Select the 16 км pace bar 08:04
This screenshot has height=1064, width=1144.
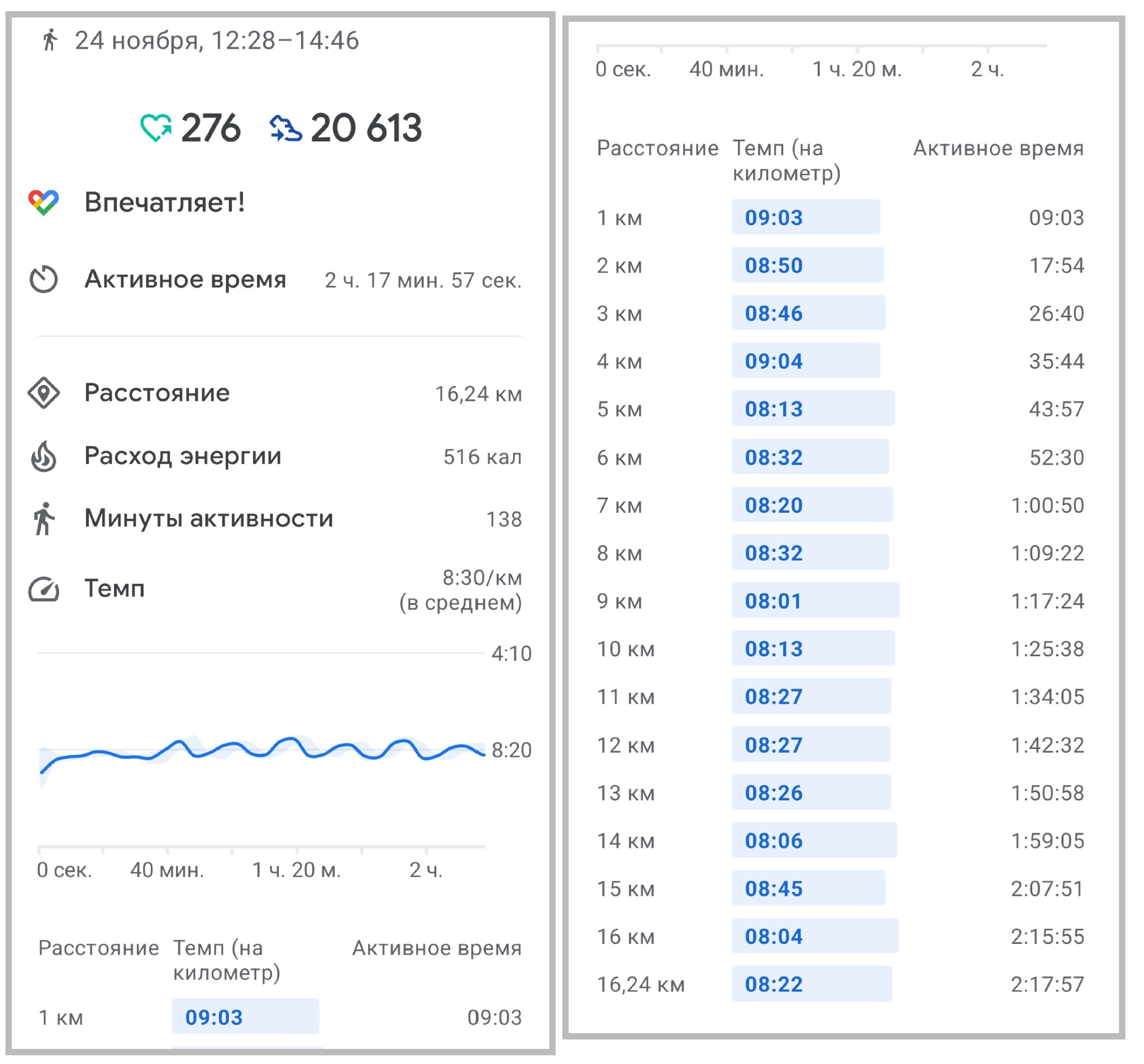click(815, 935)
